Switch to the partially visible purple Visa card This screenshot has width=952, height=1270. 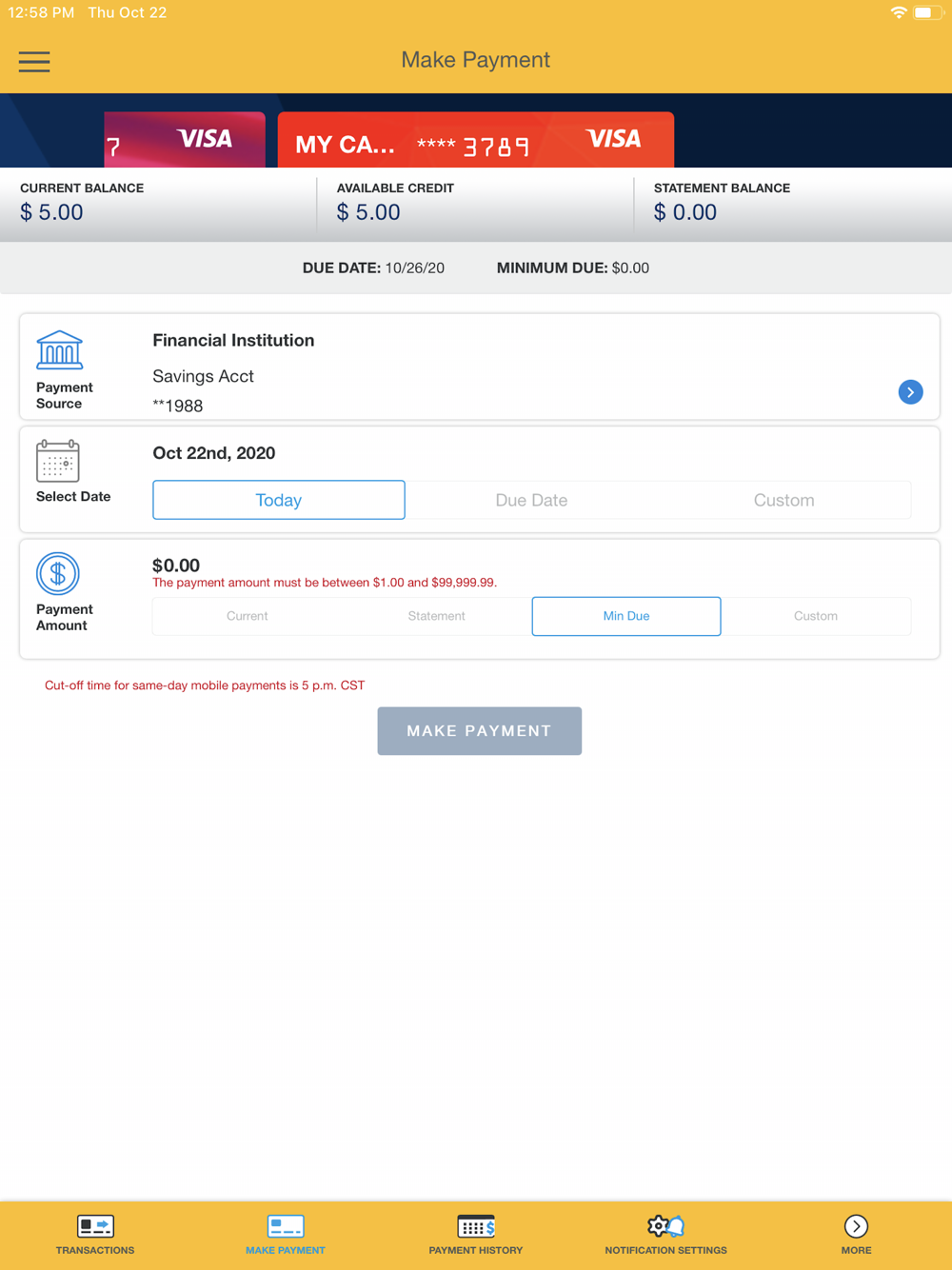coord(185,140)
